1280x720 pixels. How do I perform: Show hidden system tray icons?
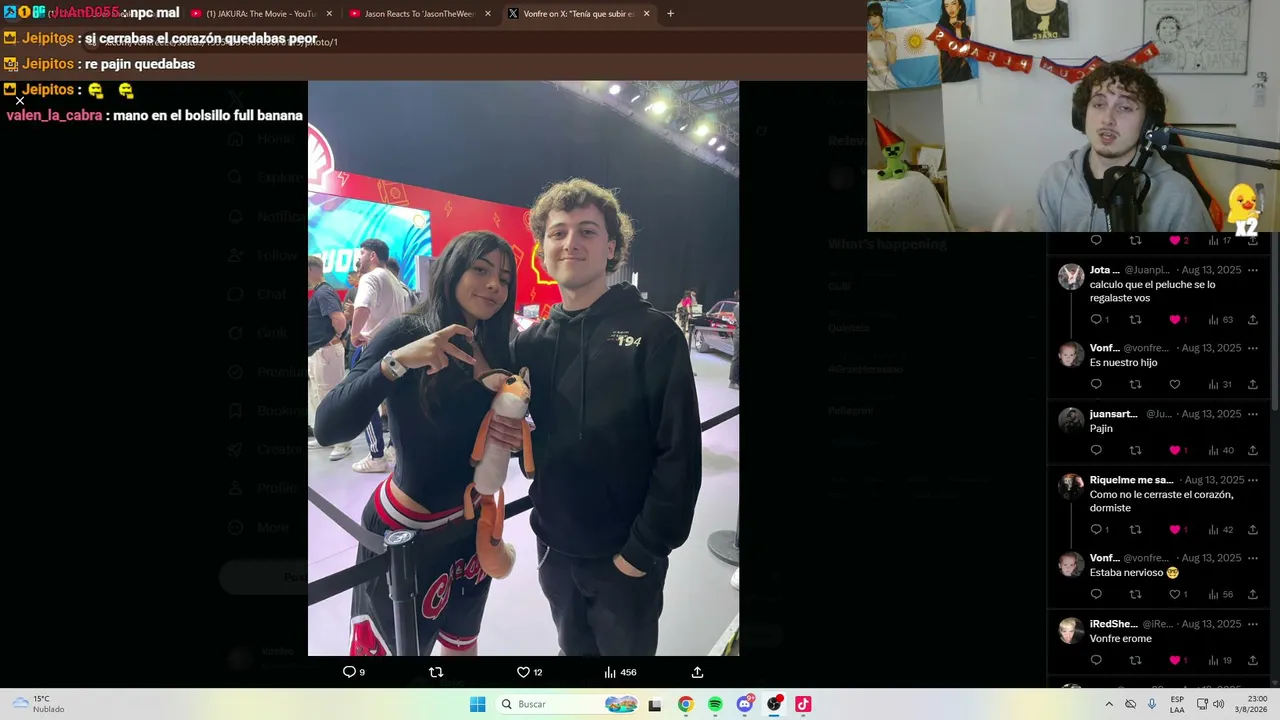click(1109, 704)
